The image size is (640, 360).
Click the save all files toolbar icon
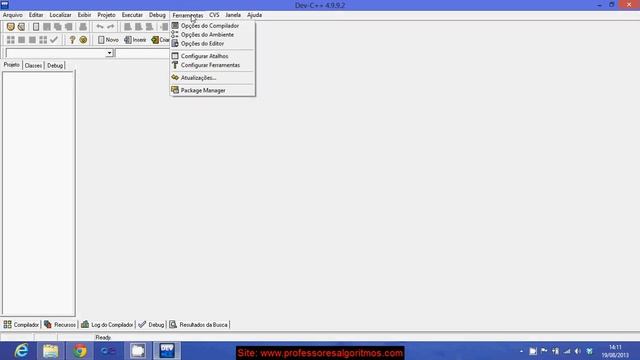(x=58, y=27)
